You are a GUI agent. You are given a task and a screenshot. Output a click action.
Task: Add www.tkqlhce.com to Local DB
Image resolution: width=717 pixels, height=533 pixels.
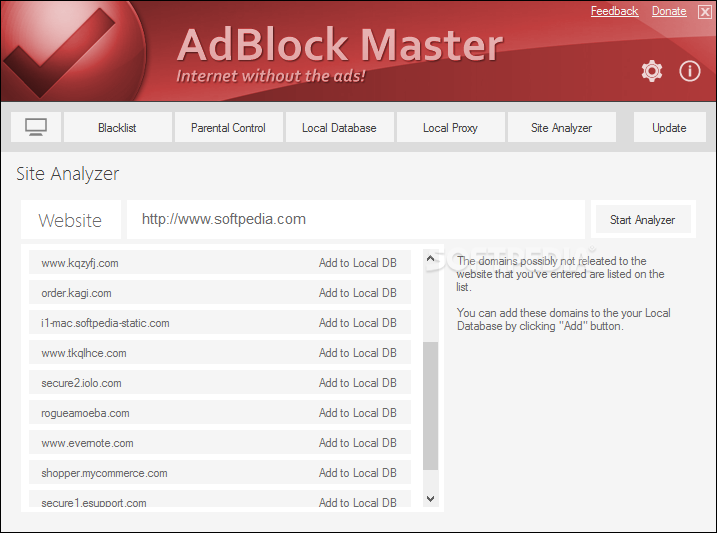(x=358, y=353)
